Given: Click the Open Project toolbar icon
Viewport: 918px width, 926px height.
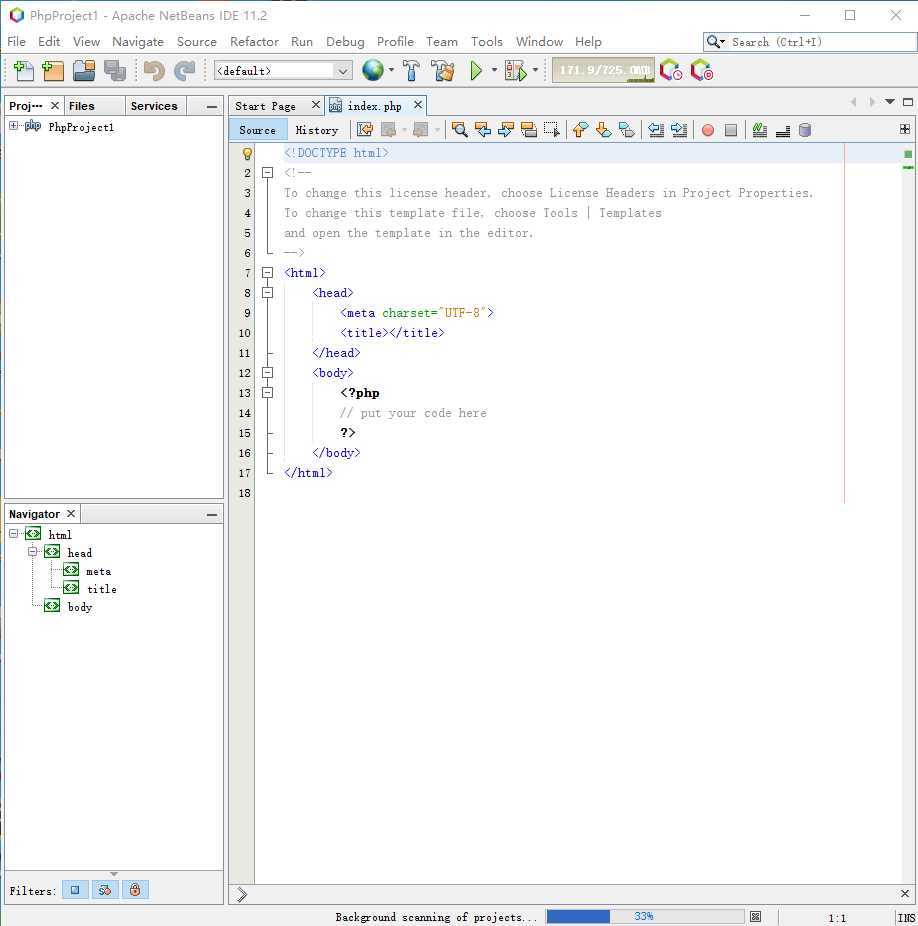Looking at the screenshot, I should [x=84, y=71].
